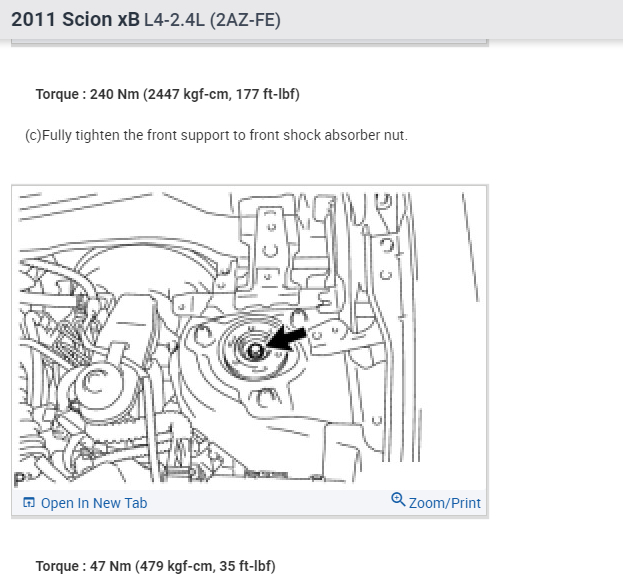Click the image footer bar beneath diagram
Viewport: 623px width, 585px height.
[x=249, y=503]
